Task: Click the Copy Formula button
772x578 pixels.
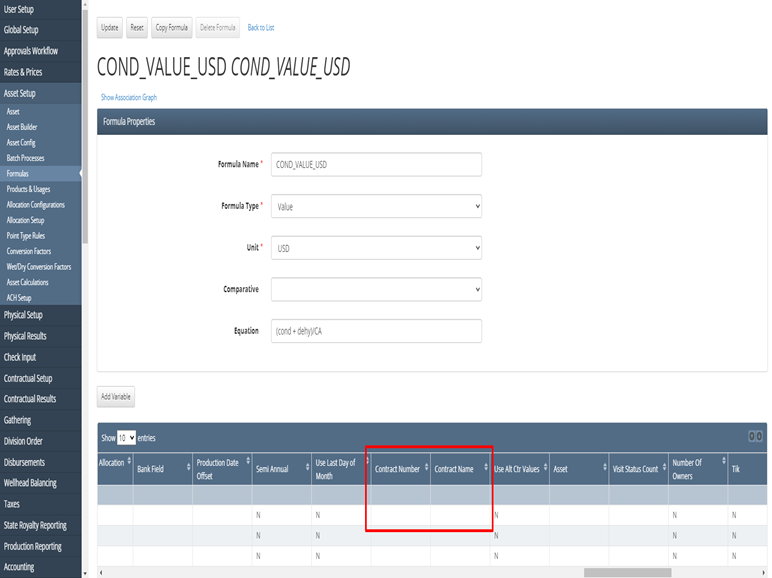Action: point(171,28)
